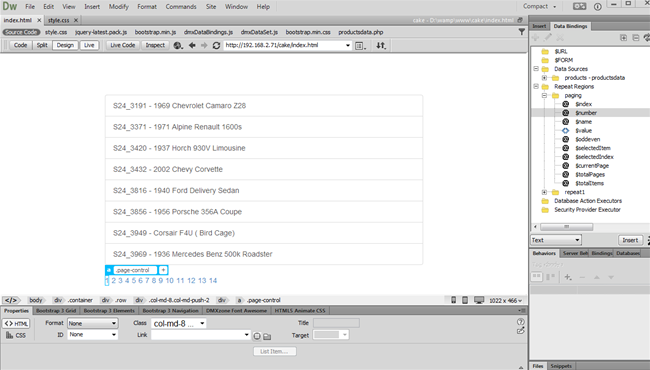Viewport: 650px width, 370px height.
Task: Click the Insert button in Data Bindings
Action: (630, 240)
